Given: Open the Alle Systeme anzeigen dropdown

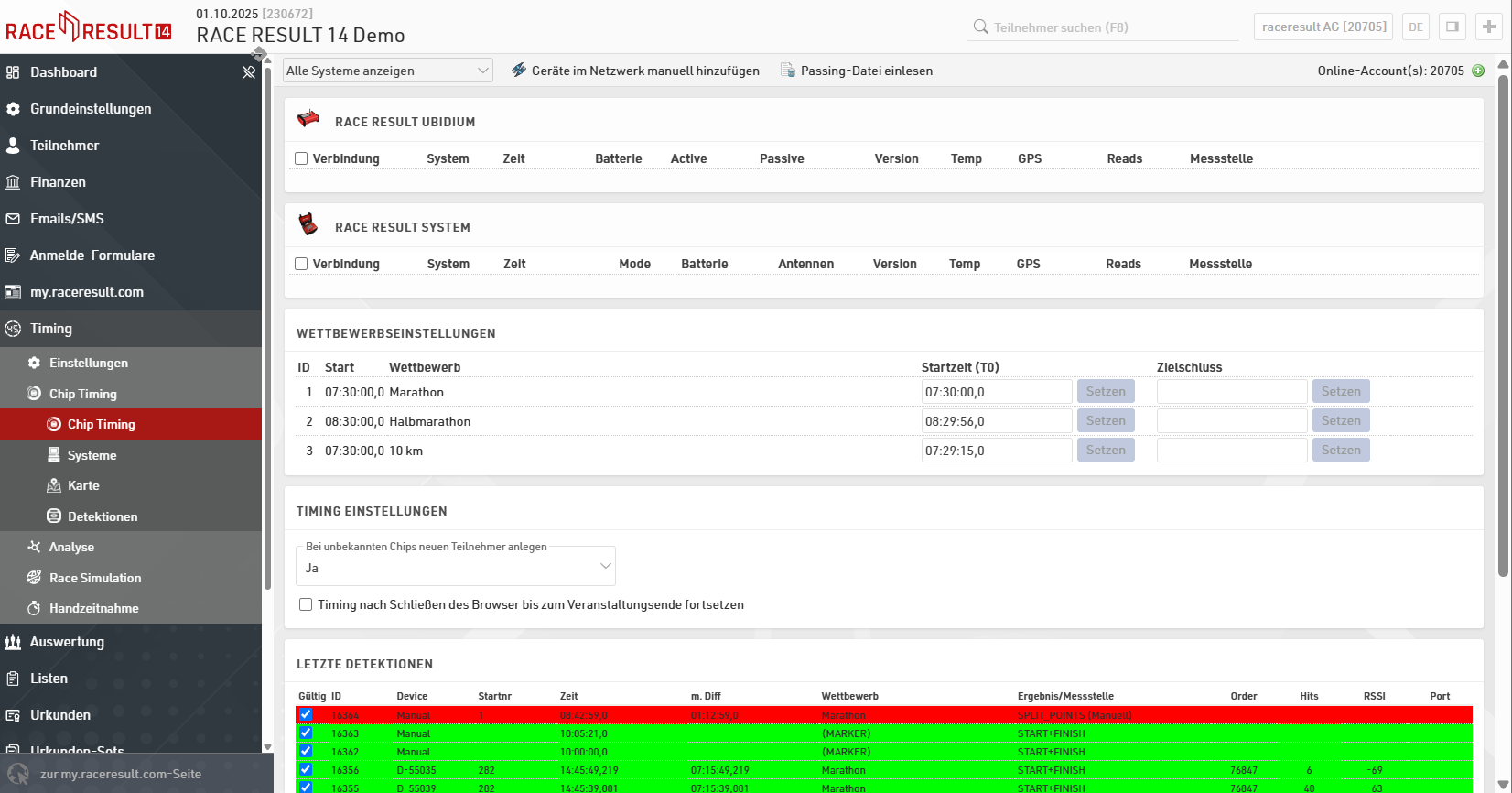Looking at the screenshot, I should 387,71.
